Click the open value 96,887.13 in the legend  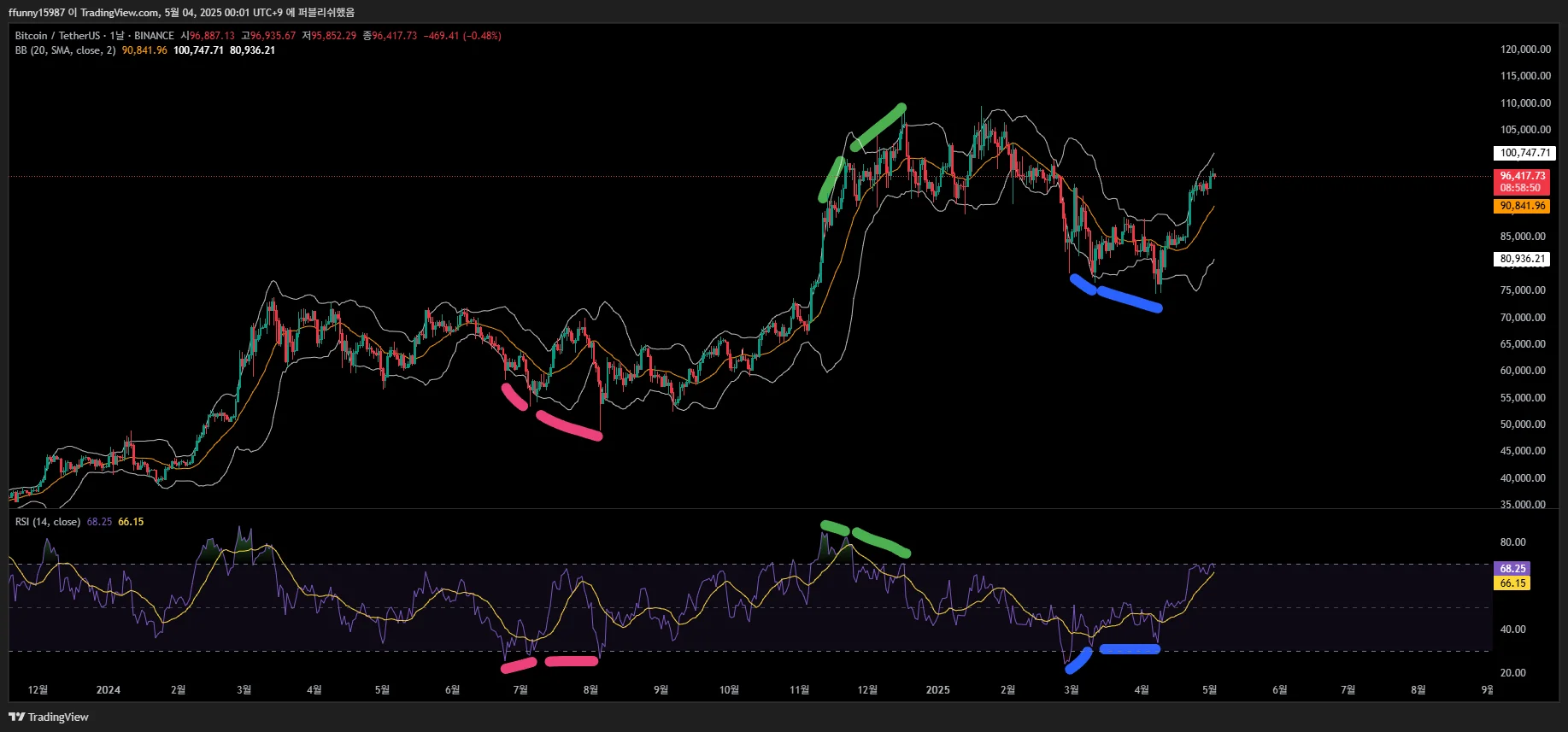pyautogui.click(x=212, y=36)
